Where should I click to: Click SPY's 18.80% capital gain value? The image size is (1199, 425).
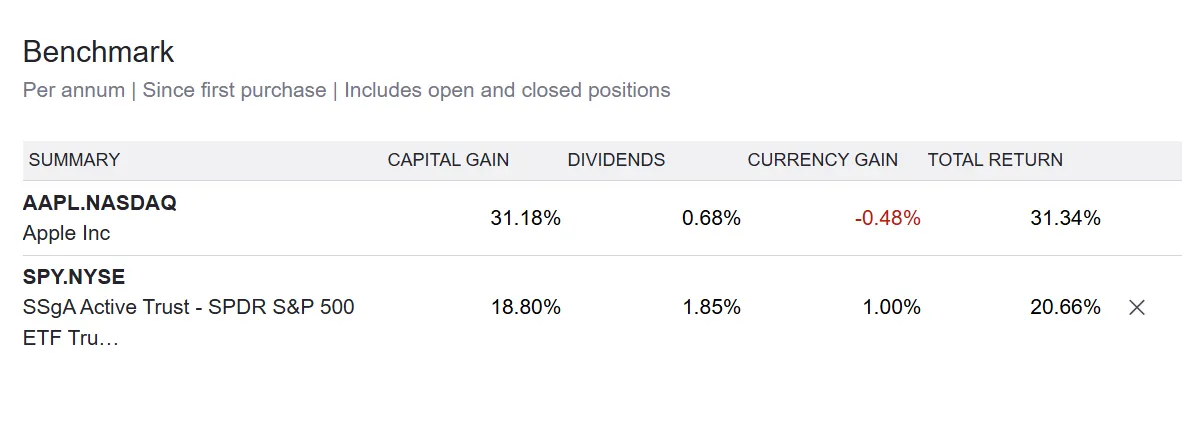coord(525,308)
